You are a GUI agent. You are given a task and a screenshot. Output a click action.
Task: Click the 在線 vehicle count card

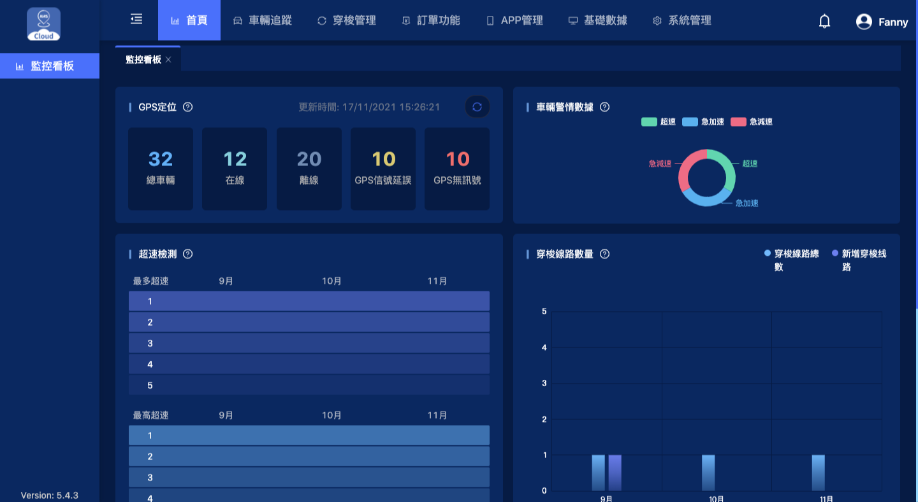(x=235, y=168)
